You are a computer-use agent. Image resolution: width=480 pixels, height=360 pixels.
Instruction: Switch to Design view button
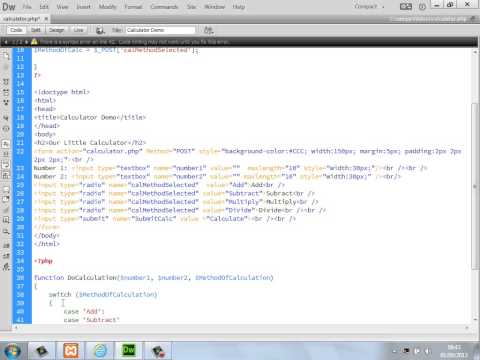56,30
